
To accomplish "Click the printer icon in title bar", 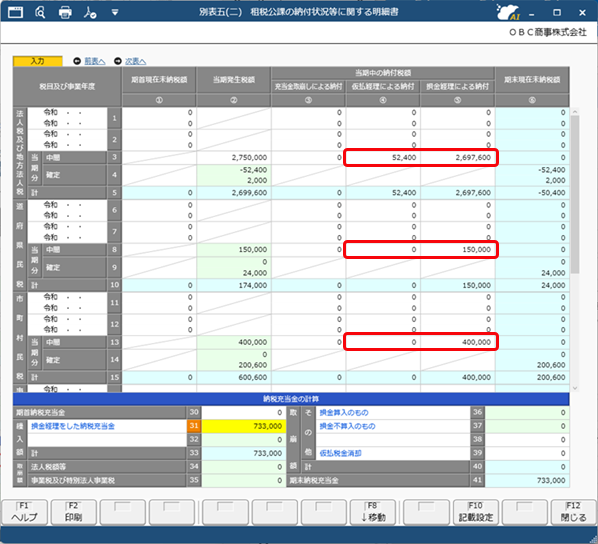I will point(65,12).
